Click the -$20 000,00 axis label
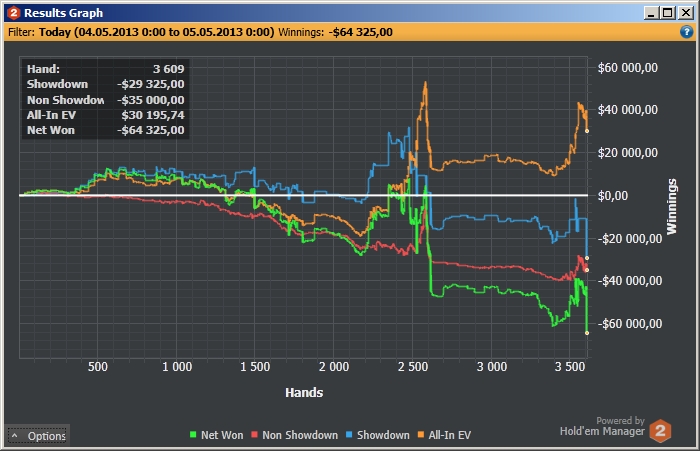 630,238
